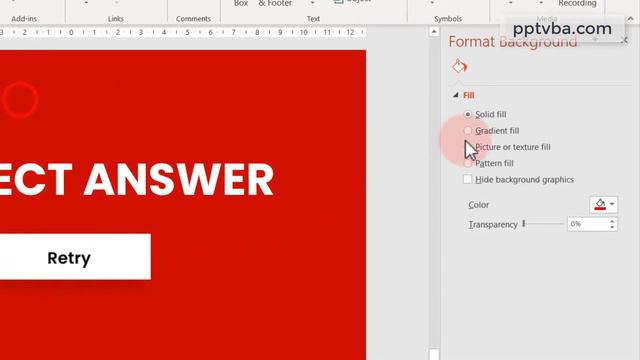Click the vertical scrollbar up arrow

(434, 31)
